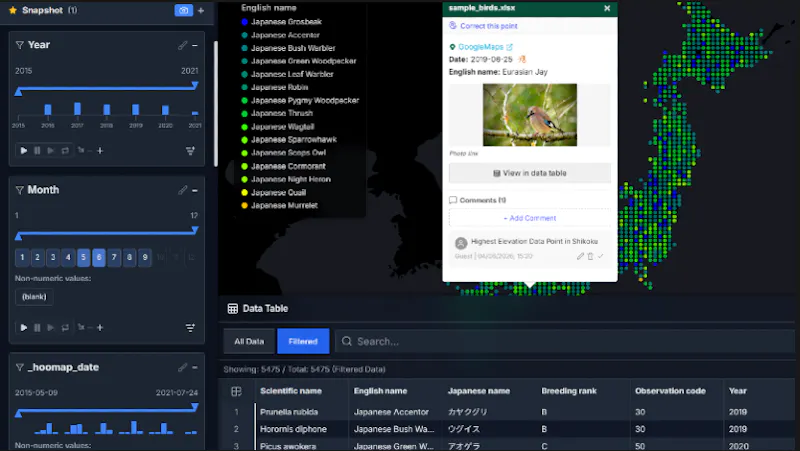This screenshot has height=451, width=800.
Task: Edit the Shikoku comment with pencil icon
Action: tap(580, 256)
